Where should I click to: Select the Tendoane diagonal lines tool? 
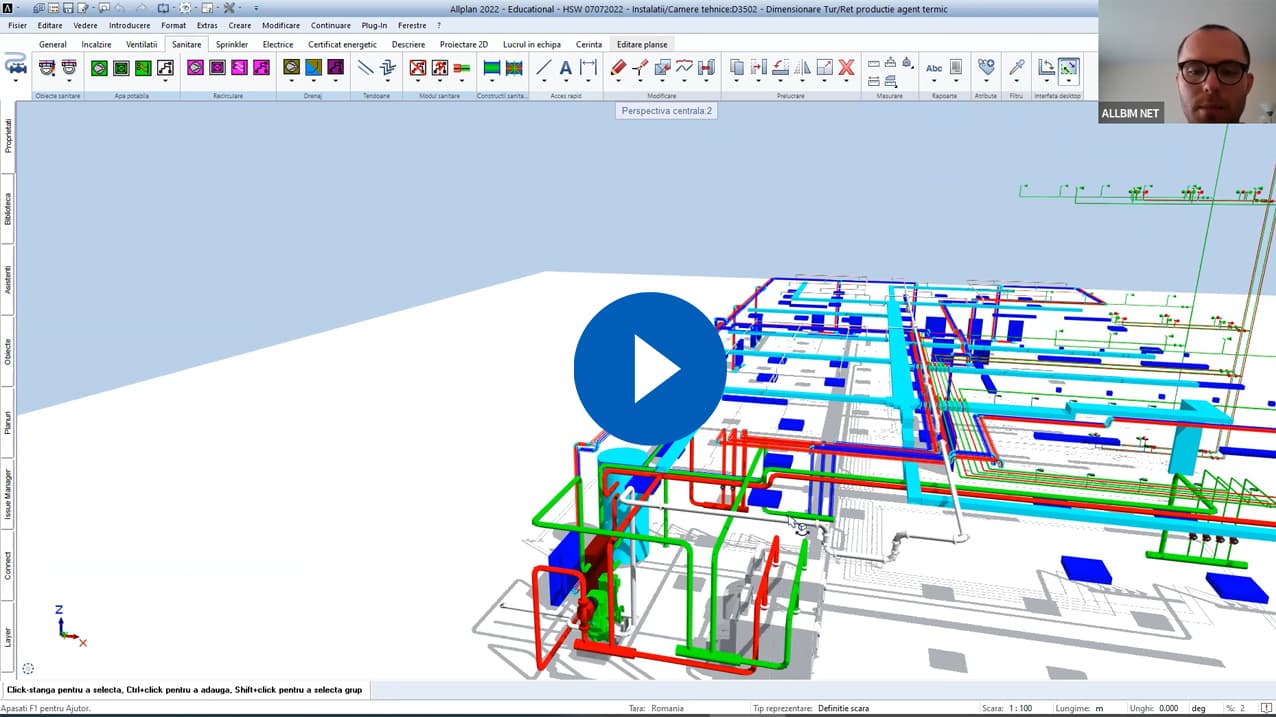[365, 67]
